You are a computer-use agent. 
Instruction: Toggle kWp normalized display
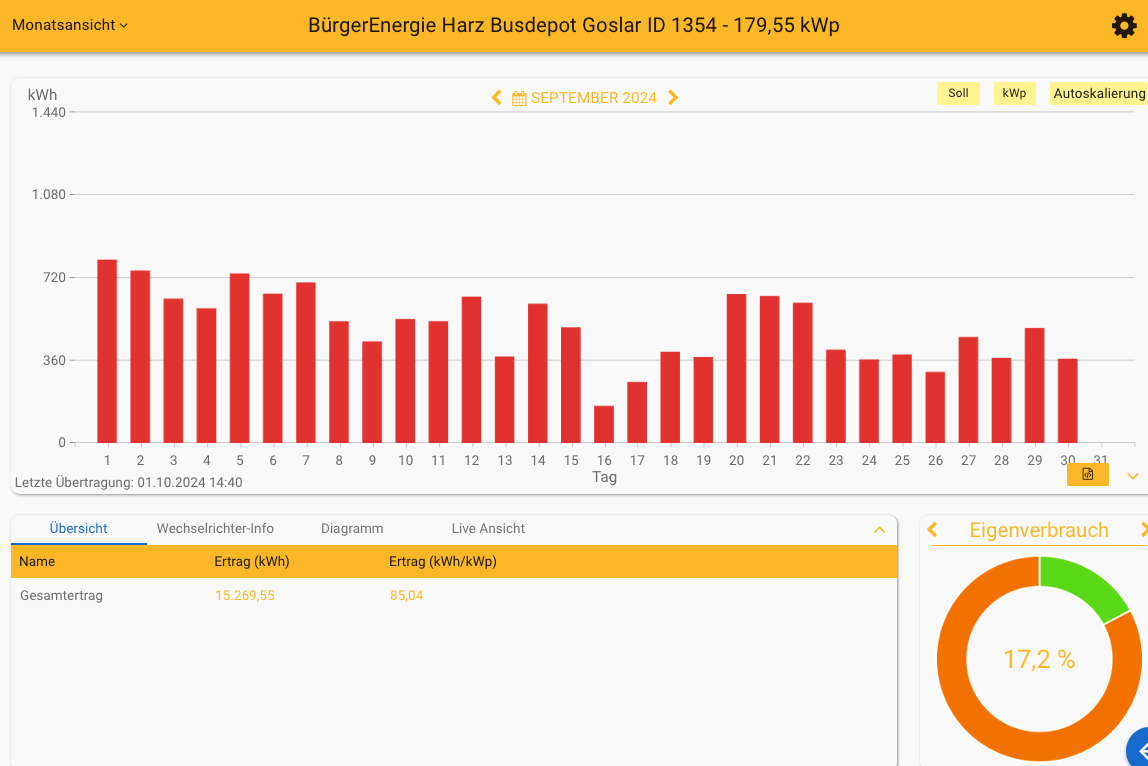coord(1014,93)
